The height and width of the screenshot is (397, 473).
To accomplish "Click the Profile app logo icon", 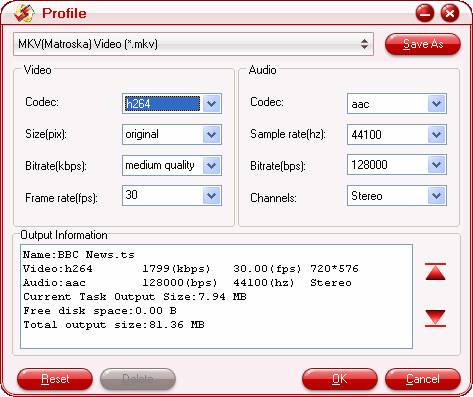I will click(x=24, y=14).
